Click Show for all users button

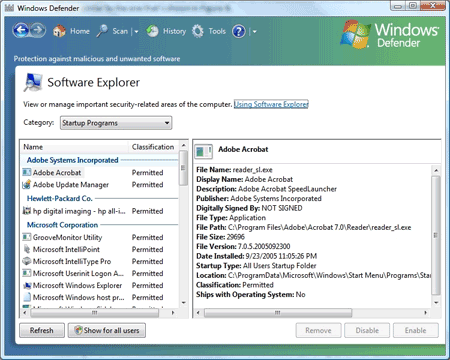(x=107, y=330)
